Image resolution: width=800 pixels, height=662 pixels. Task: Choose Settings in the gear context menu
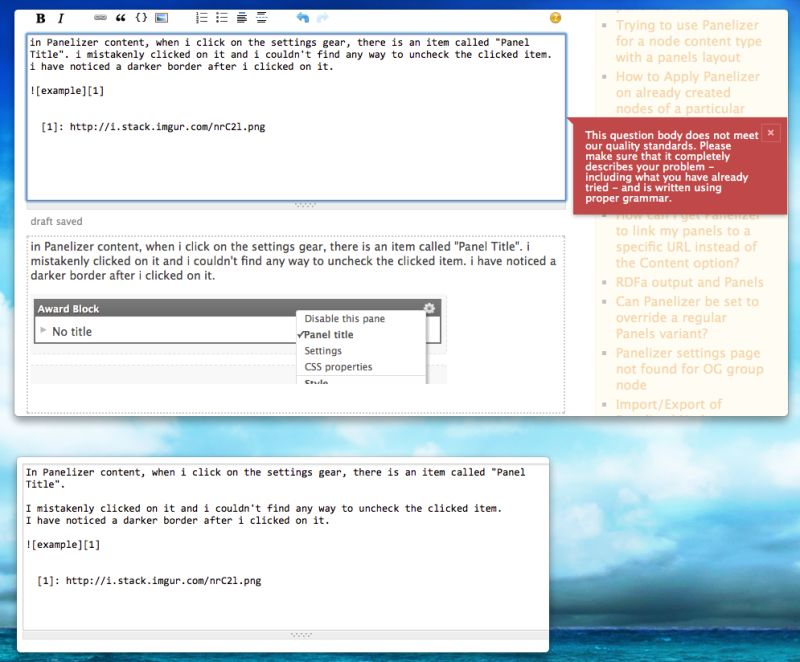pyautogui.click(x=323, y=350)
